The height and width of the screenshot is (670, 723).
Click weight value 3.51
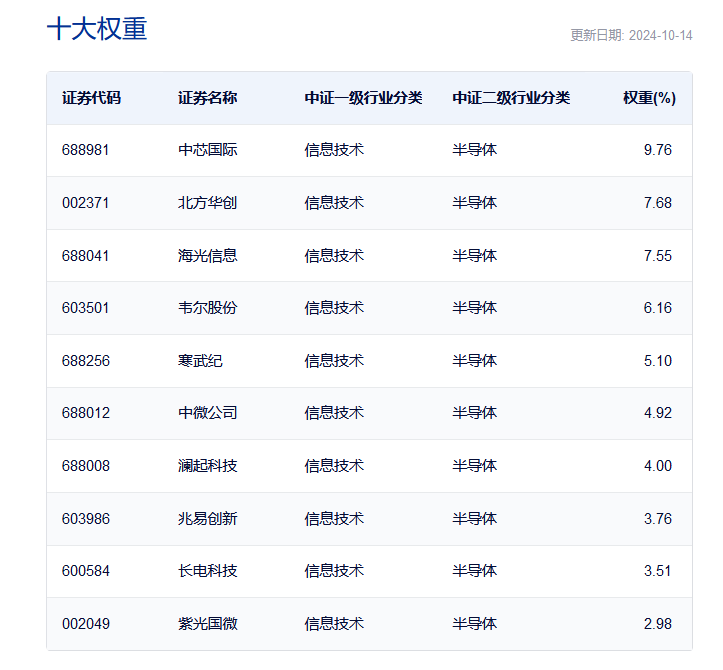[x=658, y=571]
